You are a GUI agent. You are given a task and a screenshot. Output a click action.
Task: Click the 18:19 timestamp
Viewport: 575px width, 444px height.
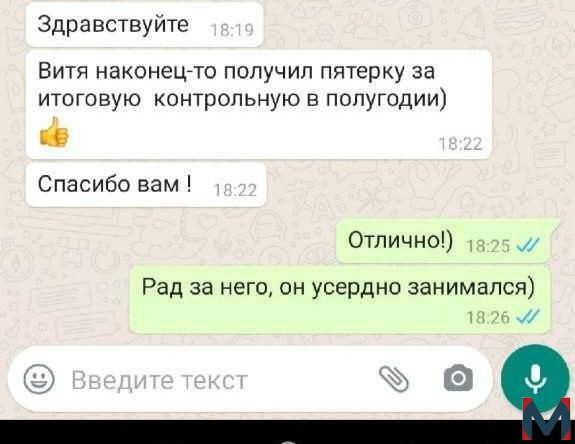232,30
